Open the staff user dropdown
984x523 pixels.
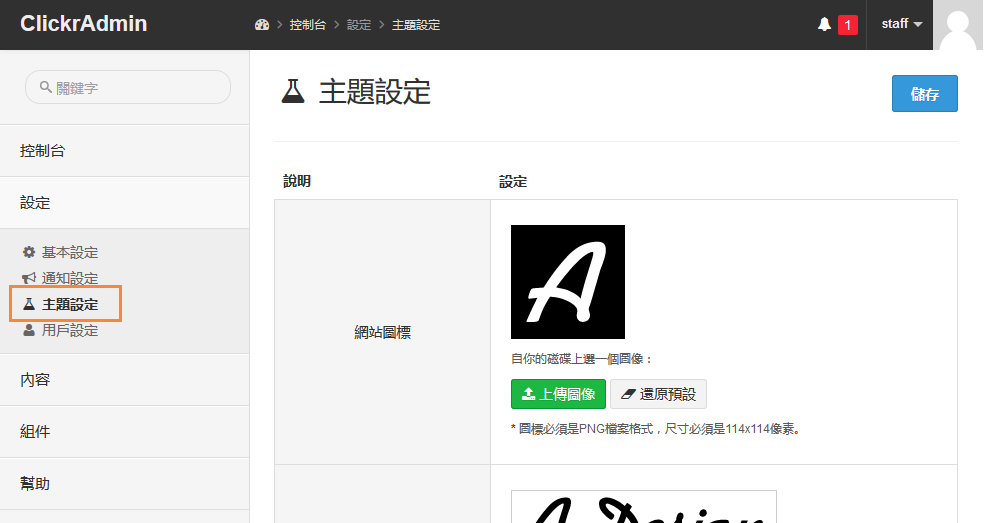click(x=901, y=24)
